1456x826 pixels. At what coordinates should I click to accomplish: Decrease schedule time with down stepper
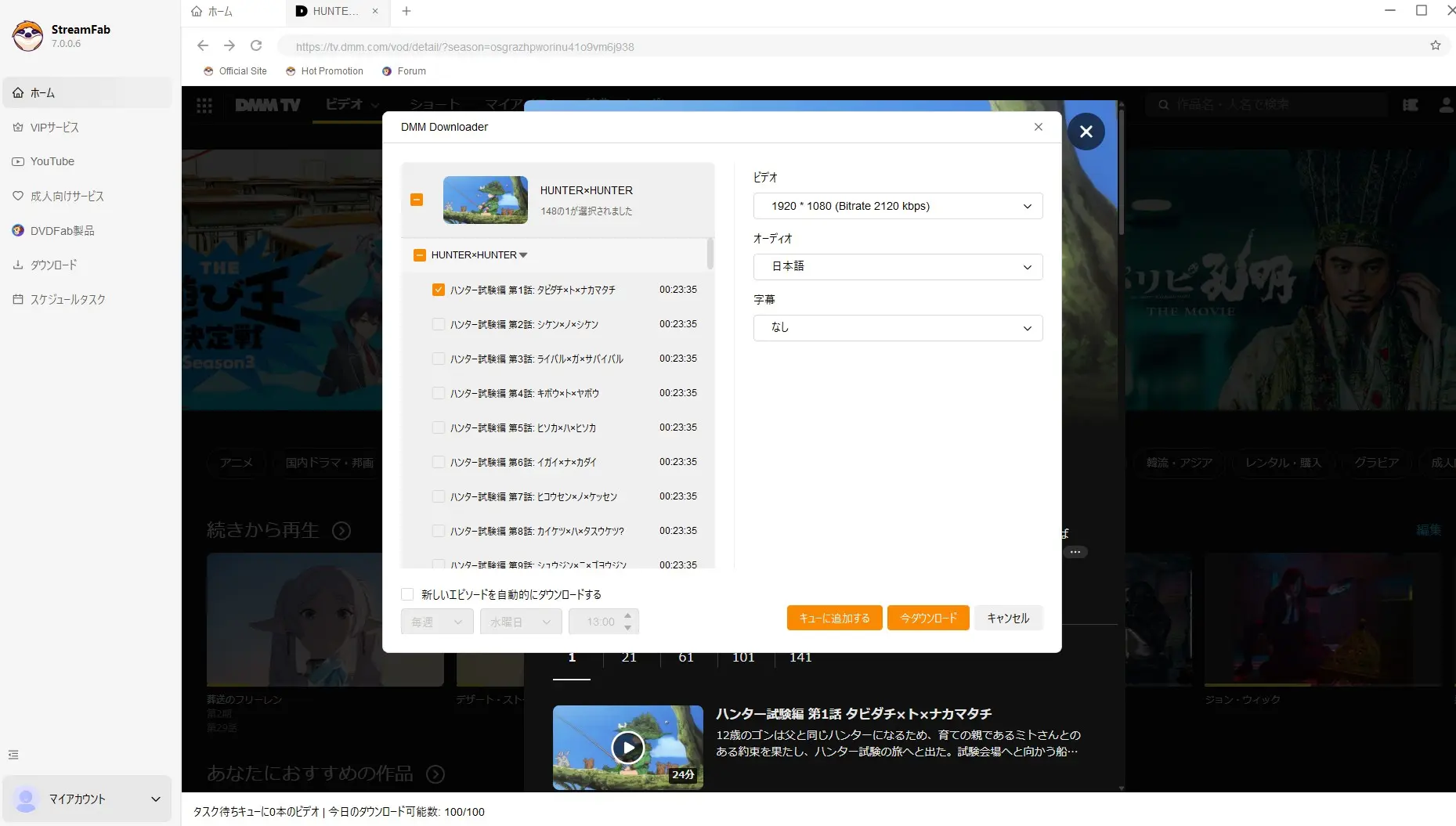(x=627, y=628)
